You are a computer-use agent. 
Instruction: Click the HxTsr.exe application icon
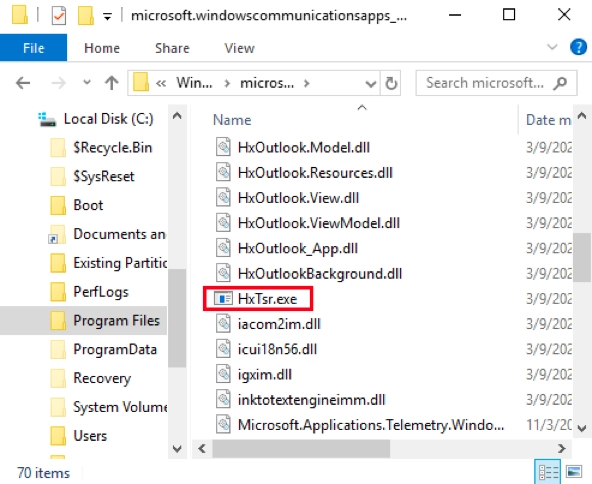(223, 299)
